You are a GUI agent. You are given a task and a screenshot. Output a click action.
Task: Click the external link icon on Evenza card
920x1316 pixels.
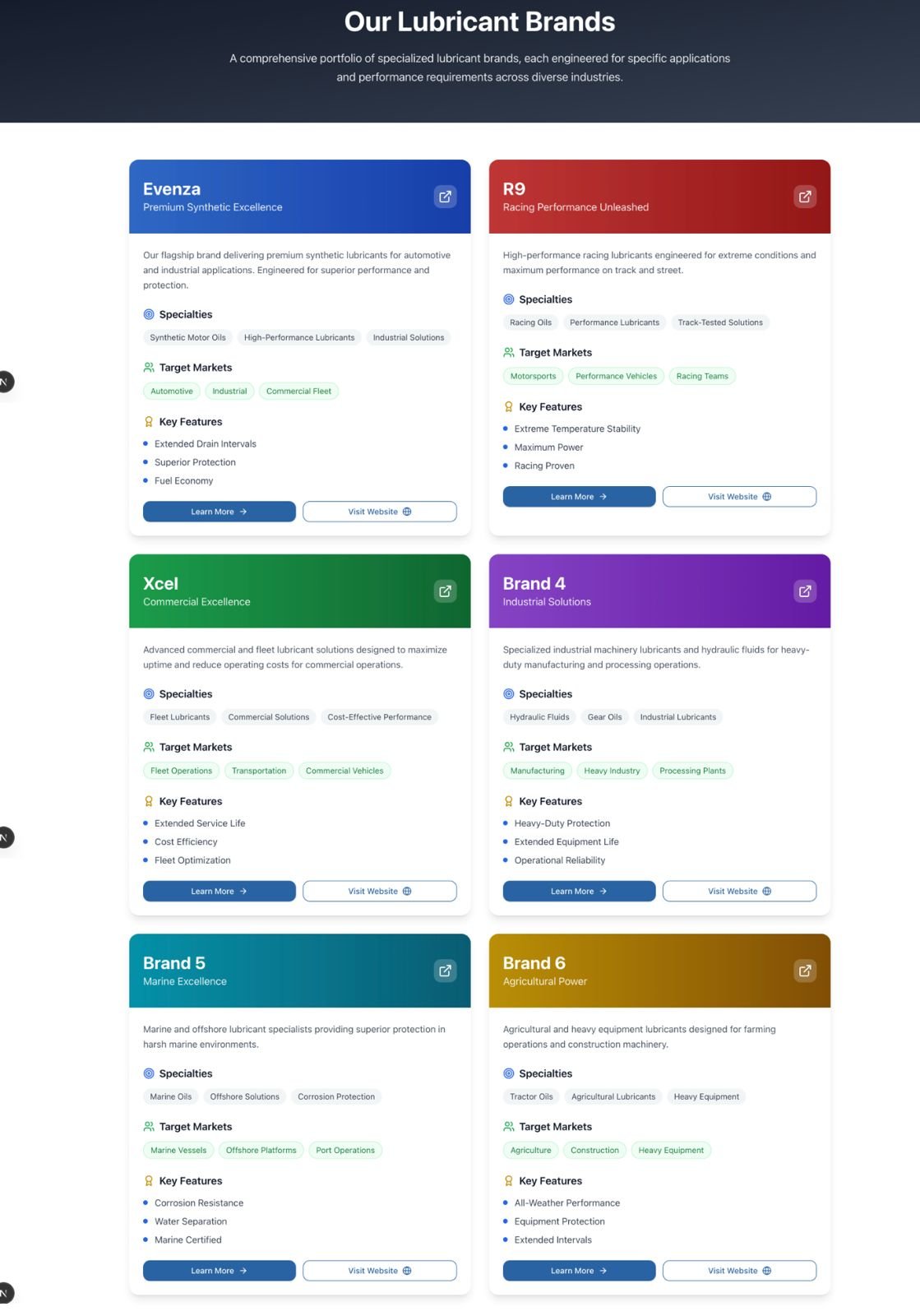tap(445, 197)
